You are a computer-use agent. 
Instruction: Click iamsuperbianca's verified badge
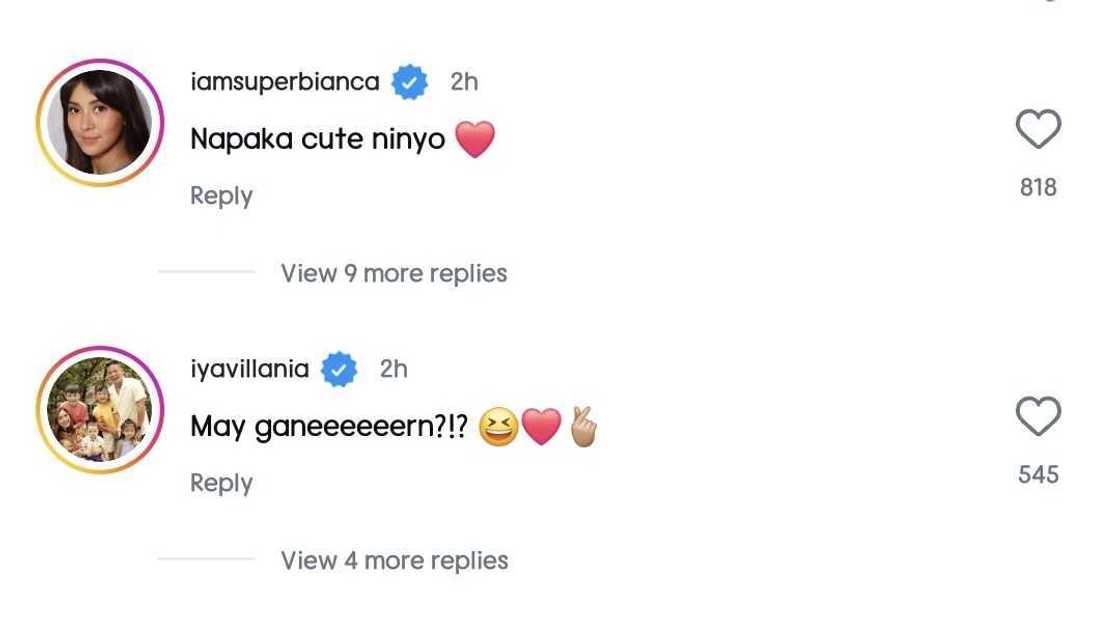[408, 81]
